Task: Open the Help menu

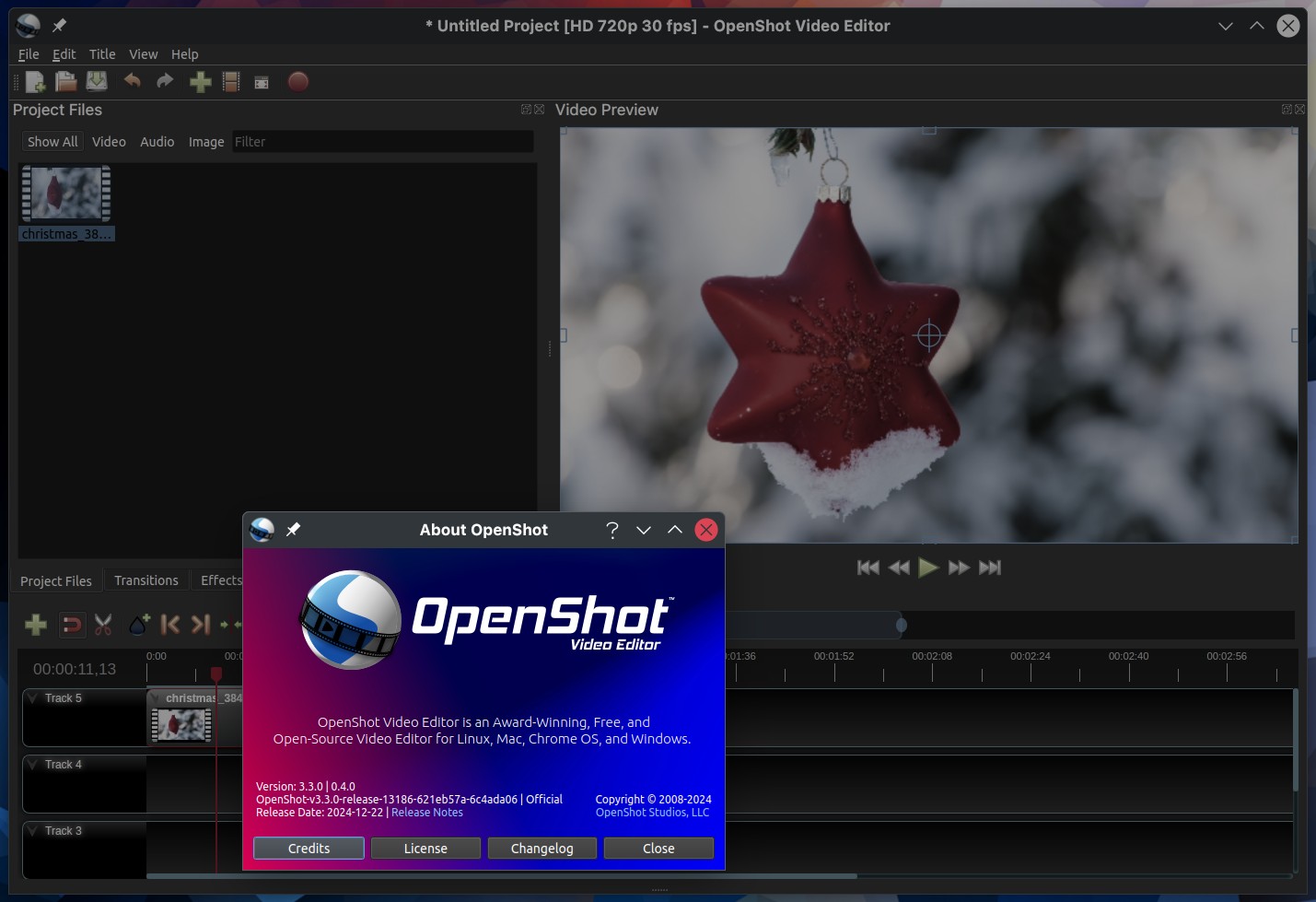Action: tap(184, 54)
